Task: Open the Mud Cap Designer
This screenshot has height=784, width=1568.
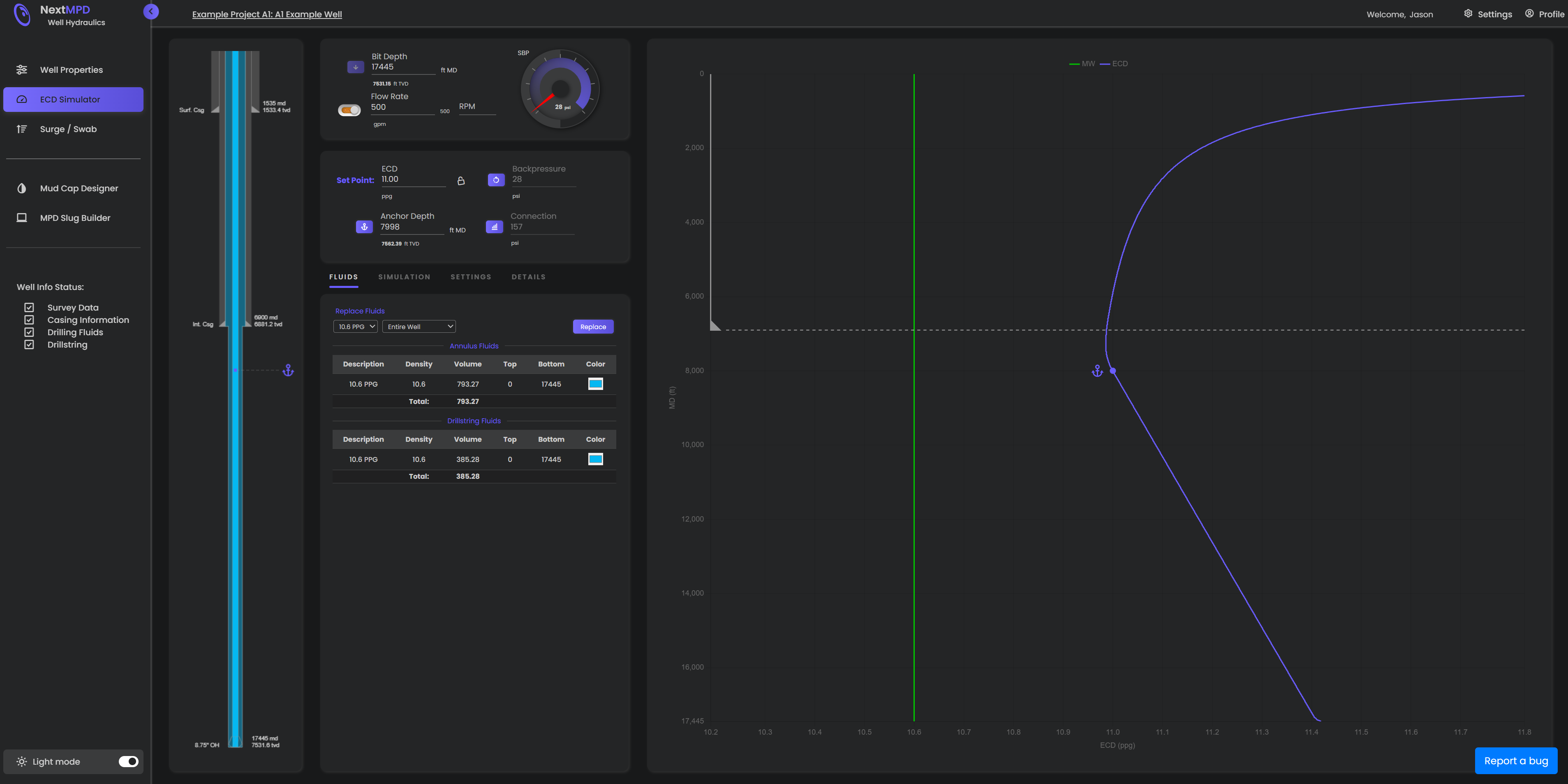Action: click(x=79, y=188)
